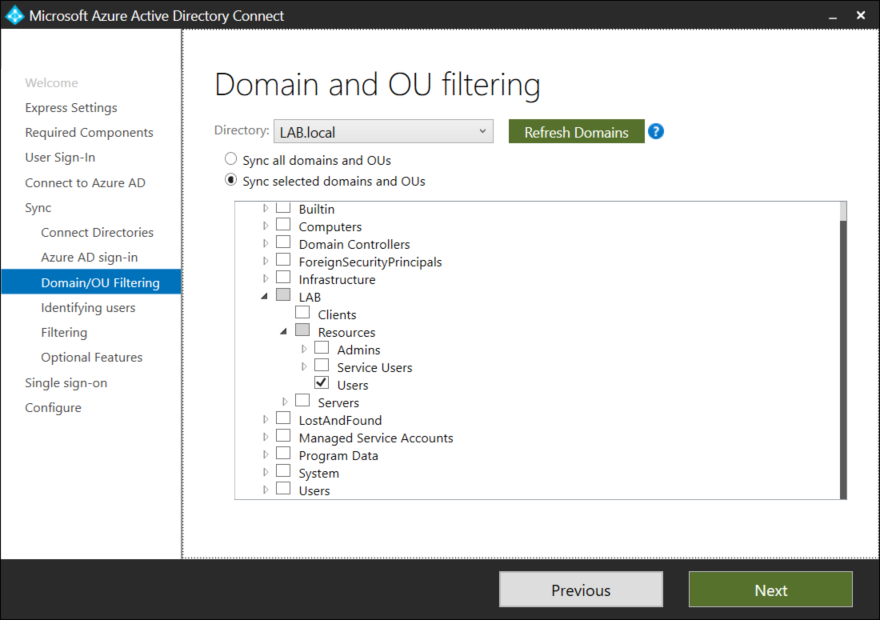Screen dimensions: 880x620
Task: Select the Servers tree label
Action: pos(338,403)
